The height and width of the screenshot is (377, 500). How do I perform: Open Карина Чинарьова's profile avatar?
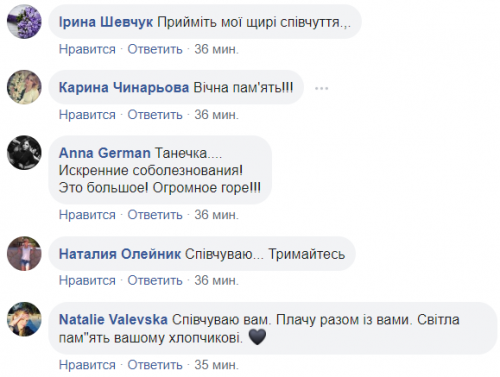click(24, 87)
